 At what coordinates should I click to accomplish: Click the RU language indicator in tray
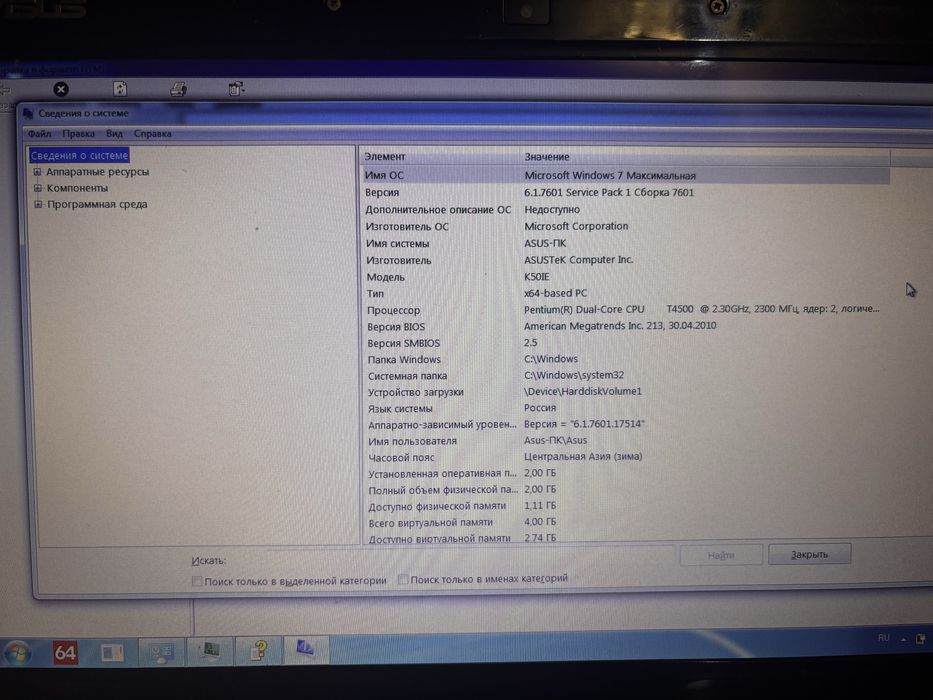[x=884, y=638]
